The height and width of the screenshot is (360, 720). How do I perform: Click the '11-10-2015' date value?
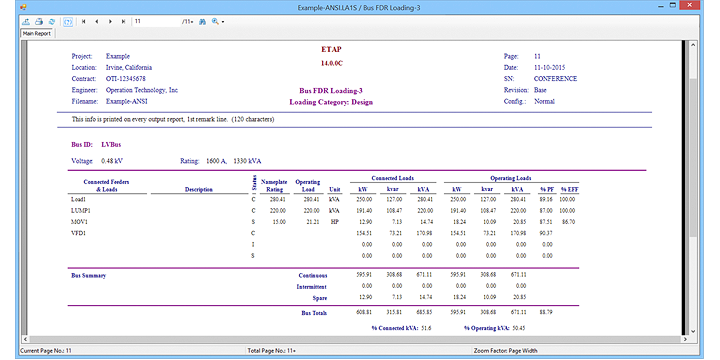(x=550, y=68)
